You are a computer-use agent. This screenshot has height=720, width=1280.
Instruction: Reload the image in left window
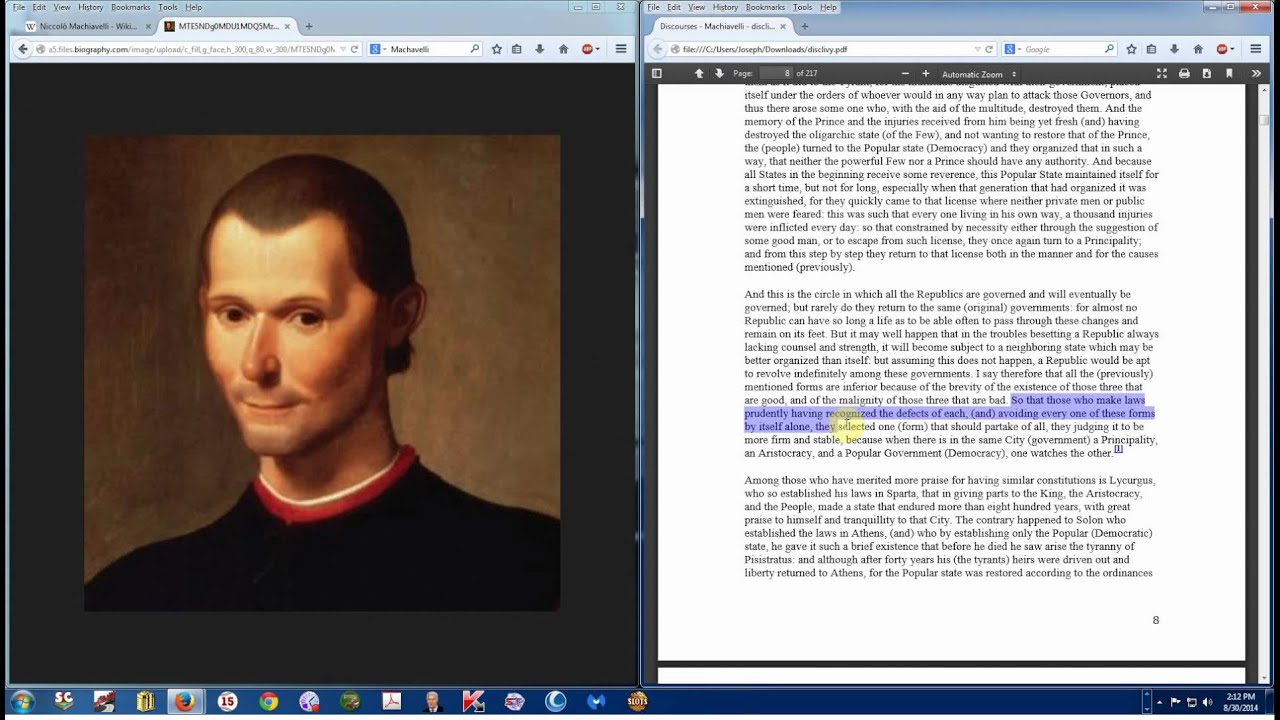(354, 49)
